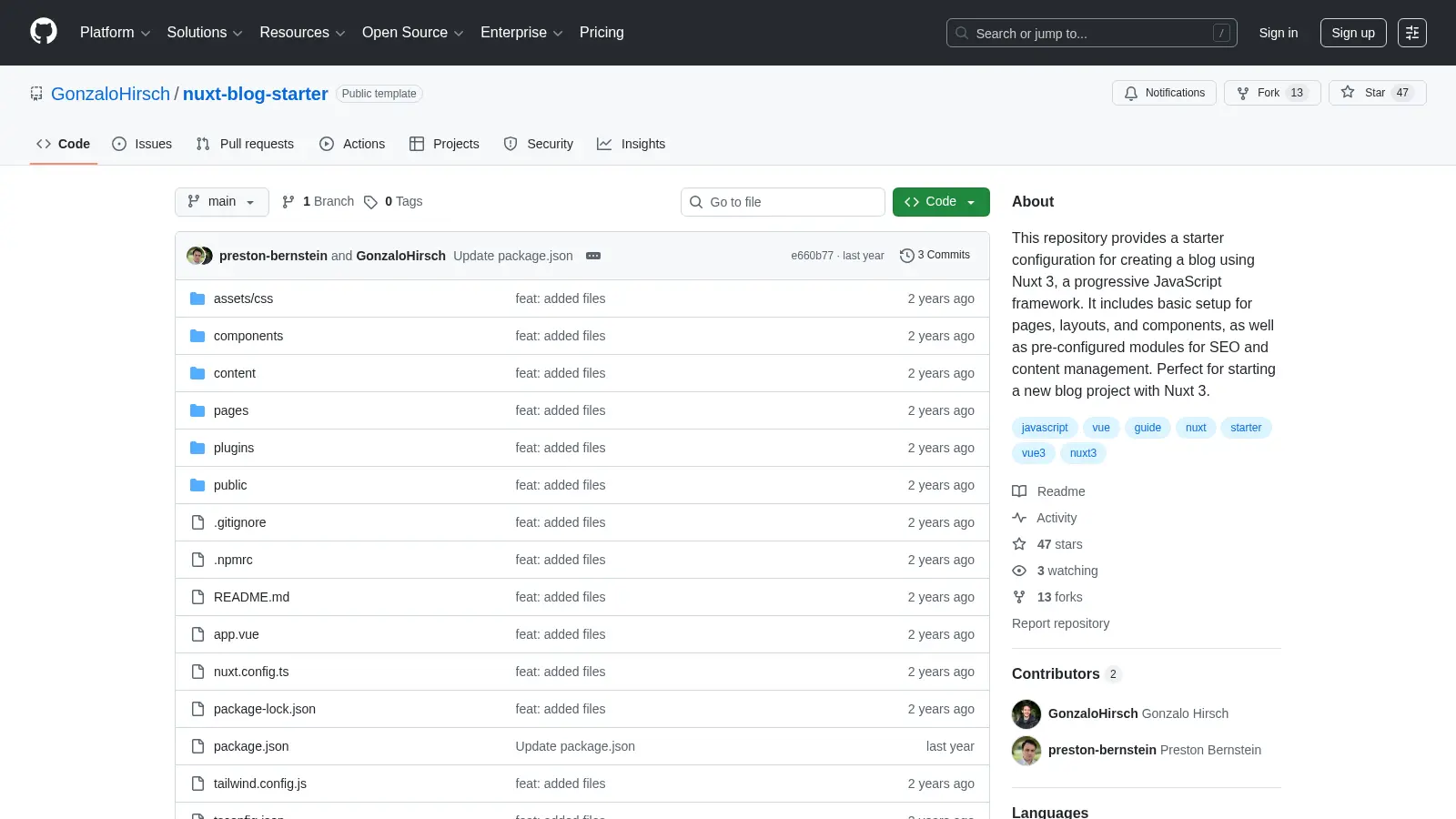This screenshot has width=1456, height=819.
Task: Click the Sign in link
Action: (x=1279, y=33)
